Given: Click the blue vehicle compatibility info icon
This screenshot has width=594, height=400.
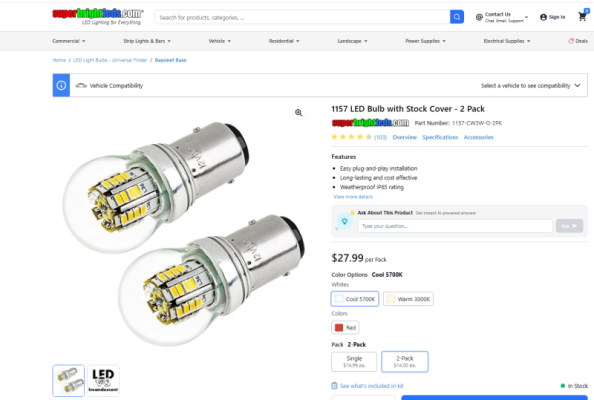Looking at the screenshot, I should click(61, 86).
